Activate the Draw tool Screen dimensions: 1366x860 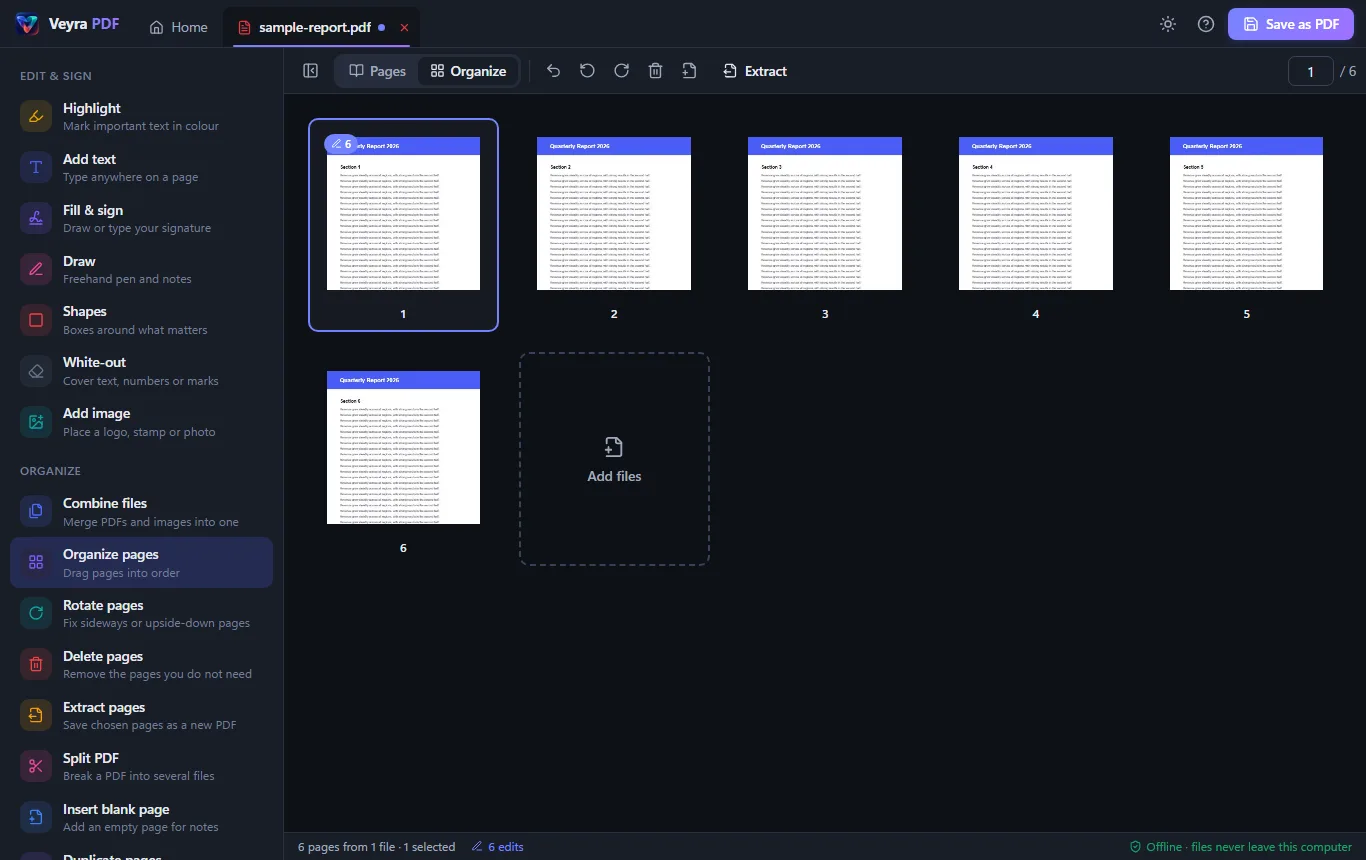point(141,269)
